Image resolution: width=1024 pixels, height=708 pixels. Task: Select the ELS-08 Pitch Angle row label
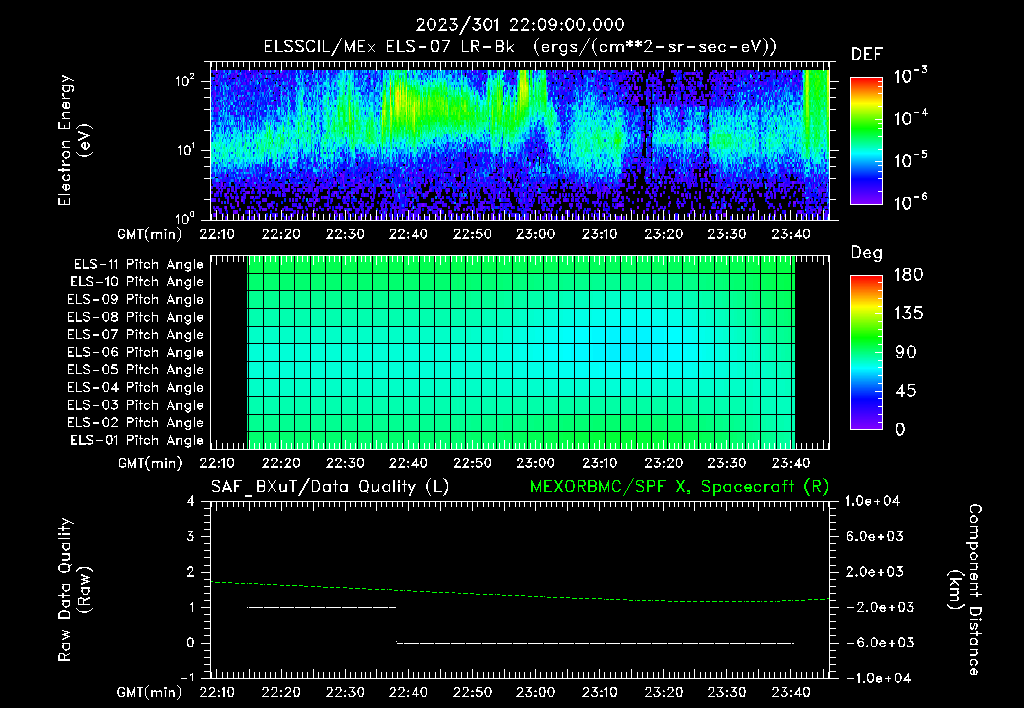coord(135,317)
